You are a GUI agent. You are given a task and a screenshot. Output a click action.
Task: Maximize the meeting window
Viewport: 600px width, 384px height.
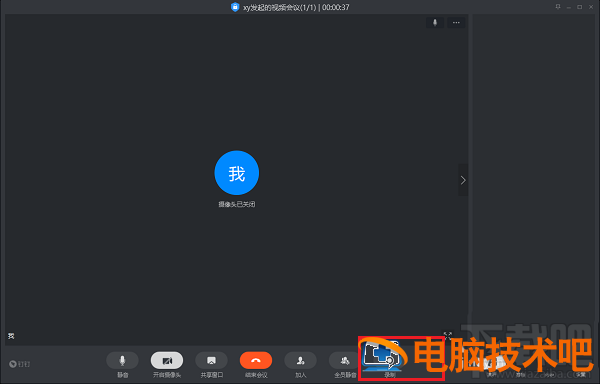(580, 7)
